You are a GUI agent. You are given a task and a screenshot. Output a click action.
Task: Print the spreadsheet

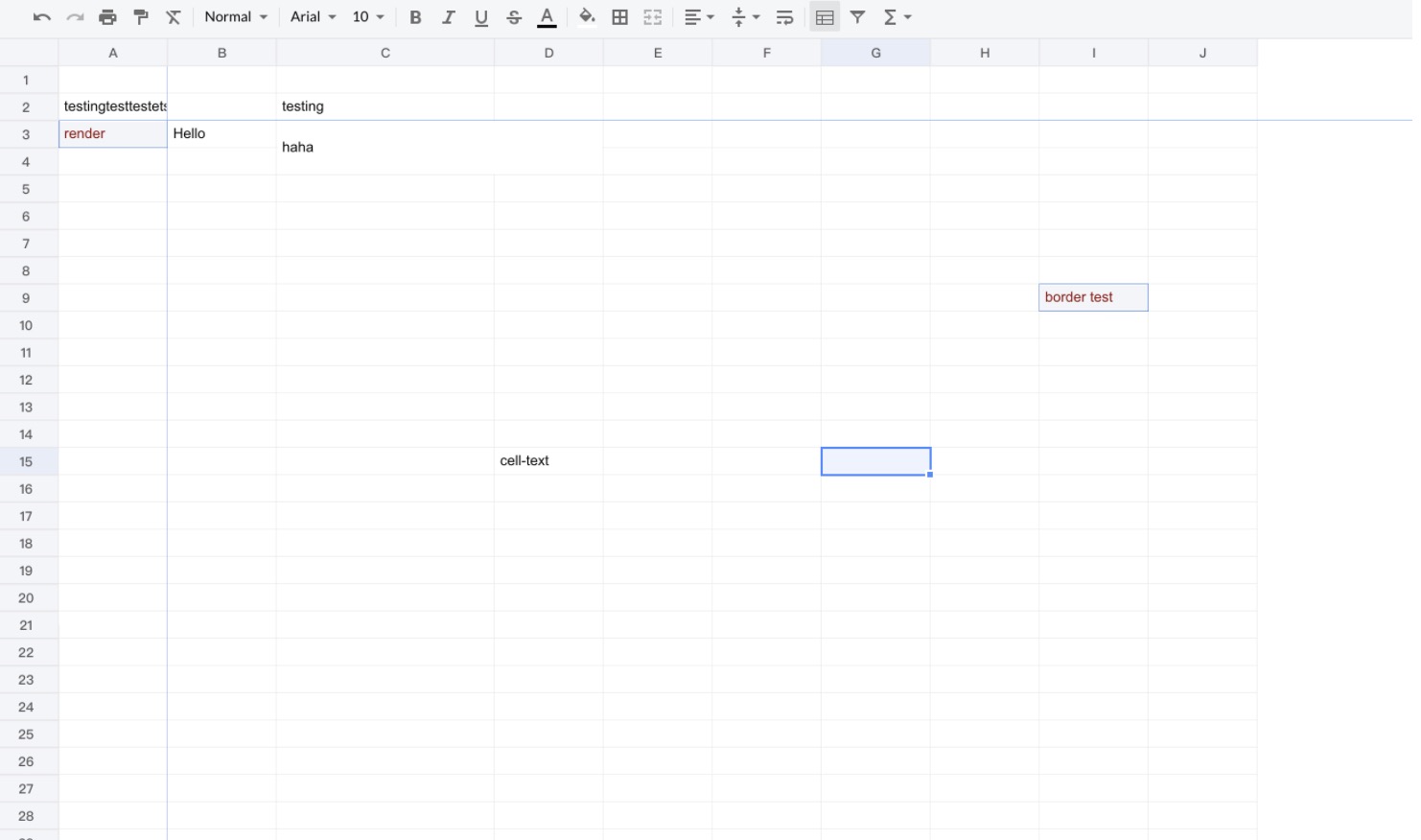pos(107,17)
